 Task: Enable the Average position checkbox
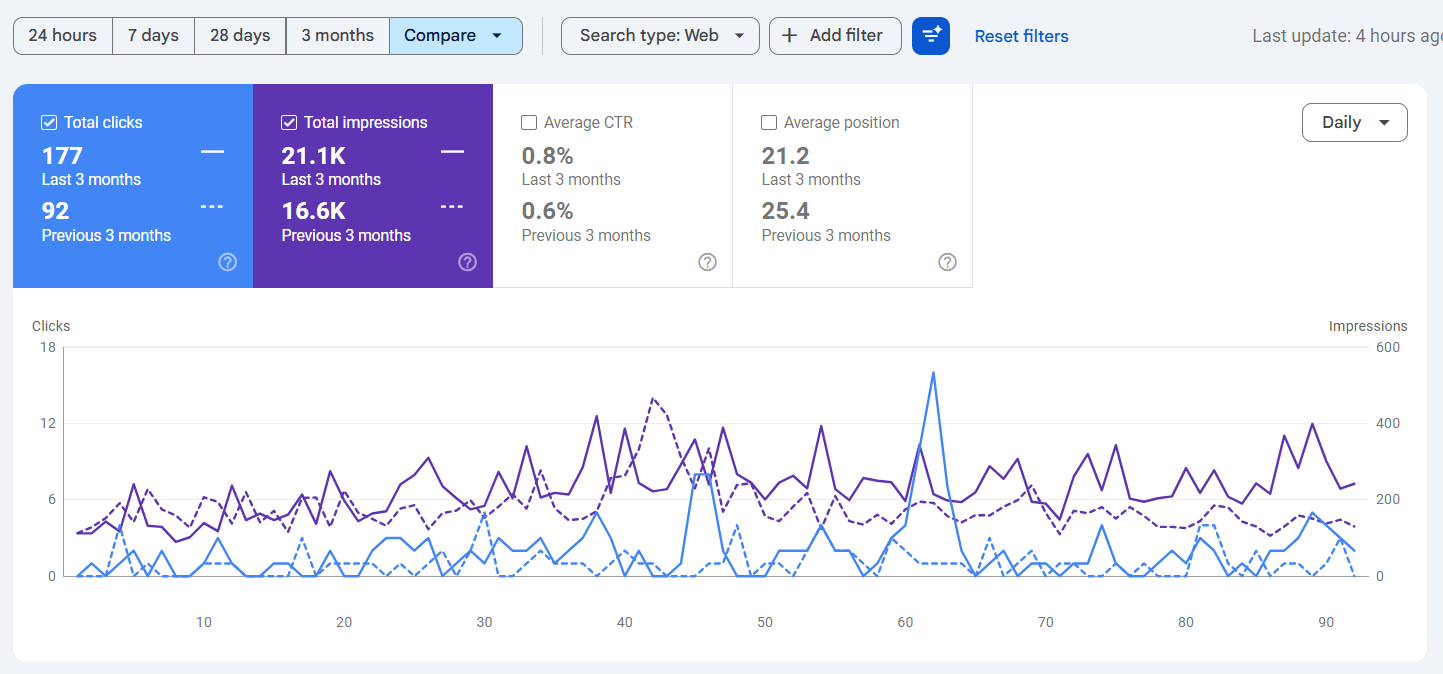coord(769,122)
